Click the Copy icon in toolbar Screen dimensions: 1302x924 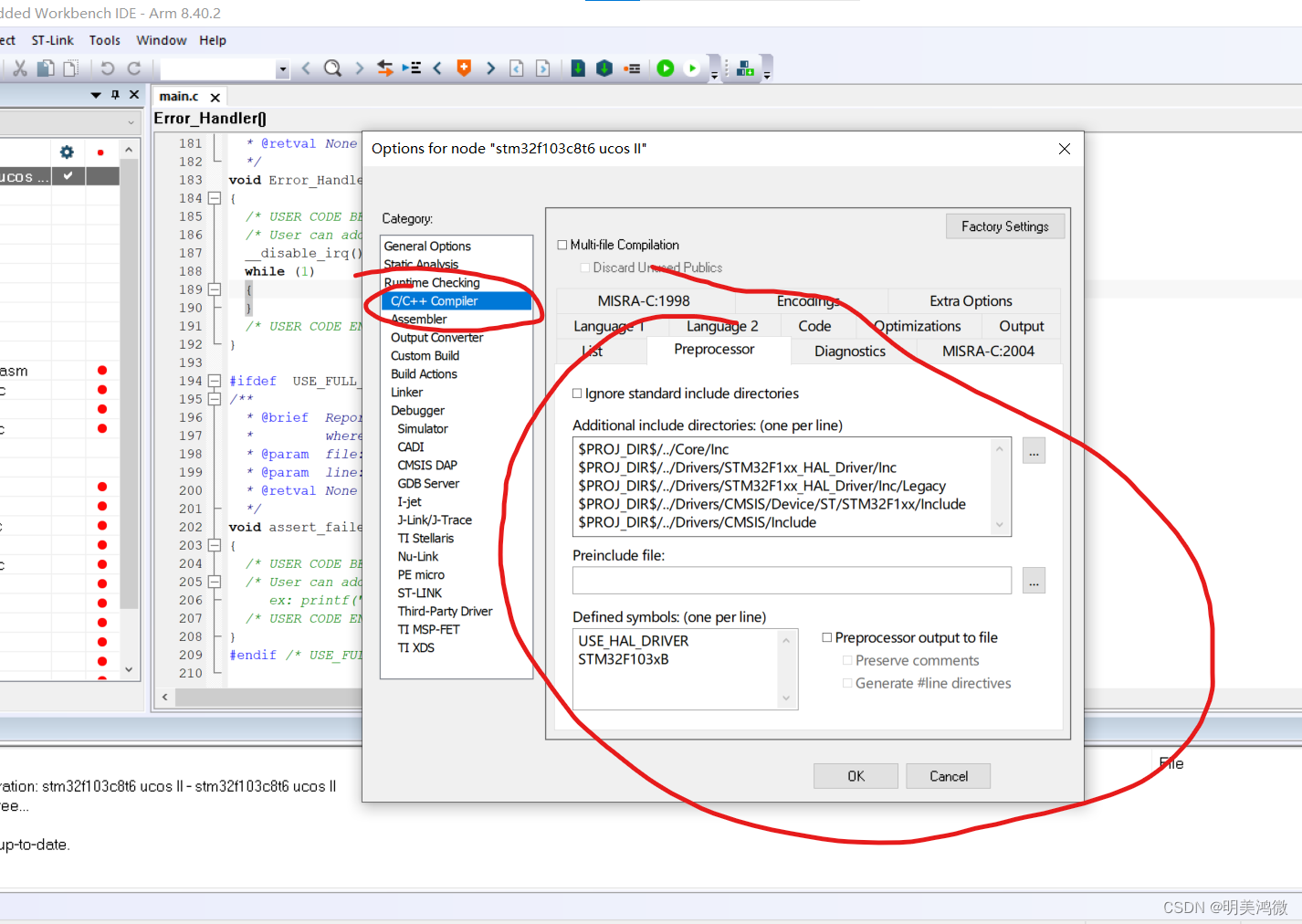pyautogui.click(x=45, y=68)
